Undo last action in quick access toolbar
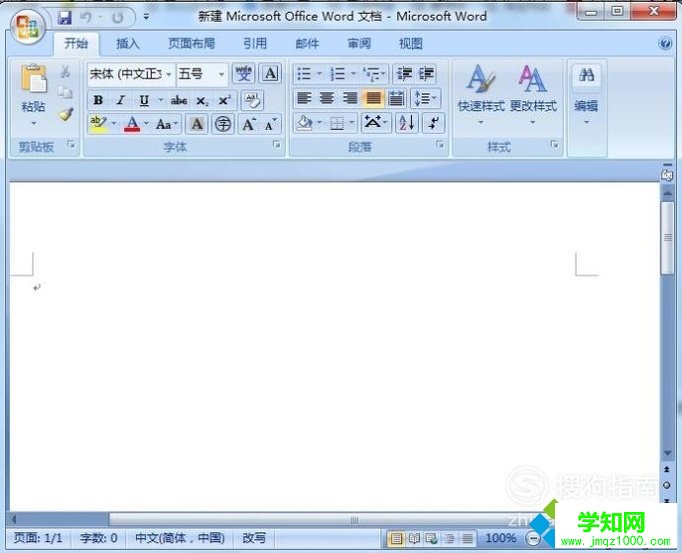Image resolution: width=682 pixels, height=553 pixels. click(86, 17)
